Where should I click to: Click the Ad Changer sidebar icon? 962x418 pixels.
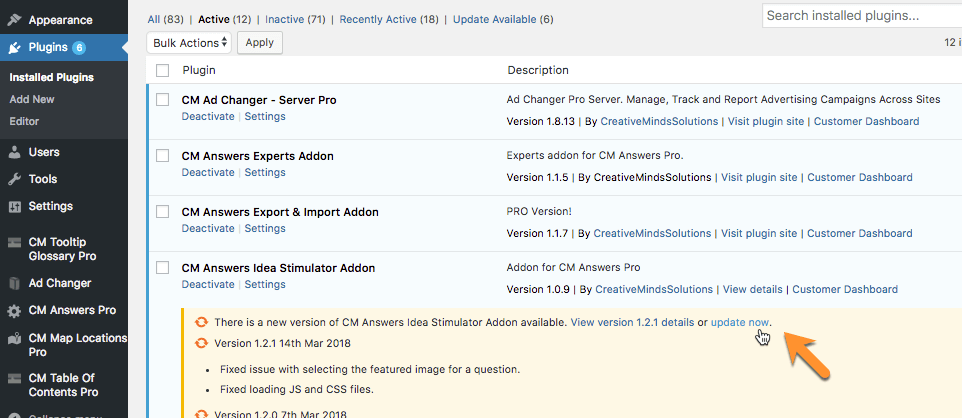pos(14,283)
